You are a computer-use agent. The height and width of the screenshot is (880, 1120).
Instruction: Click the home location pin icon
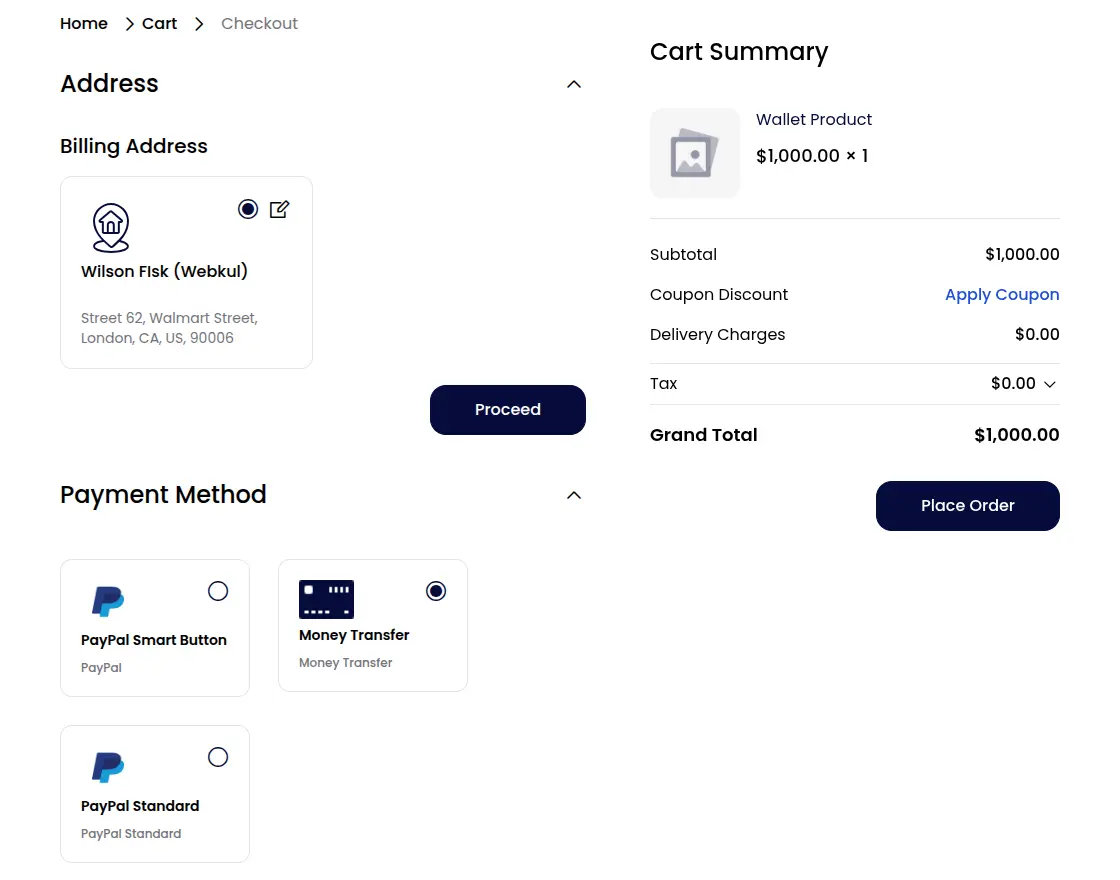tap(110, 227)
